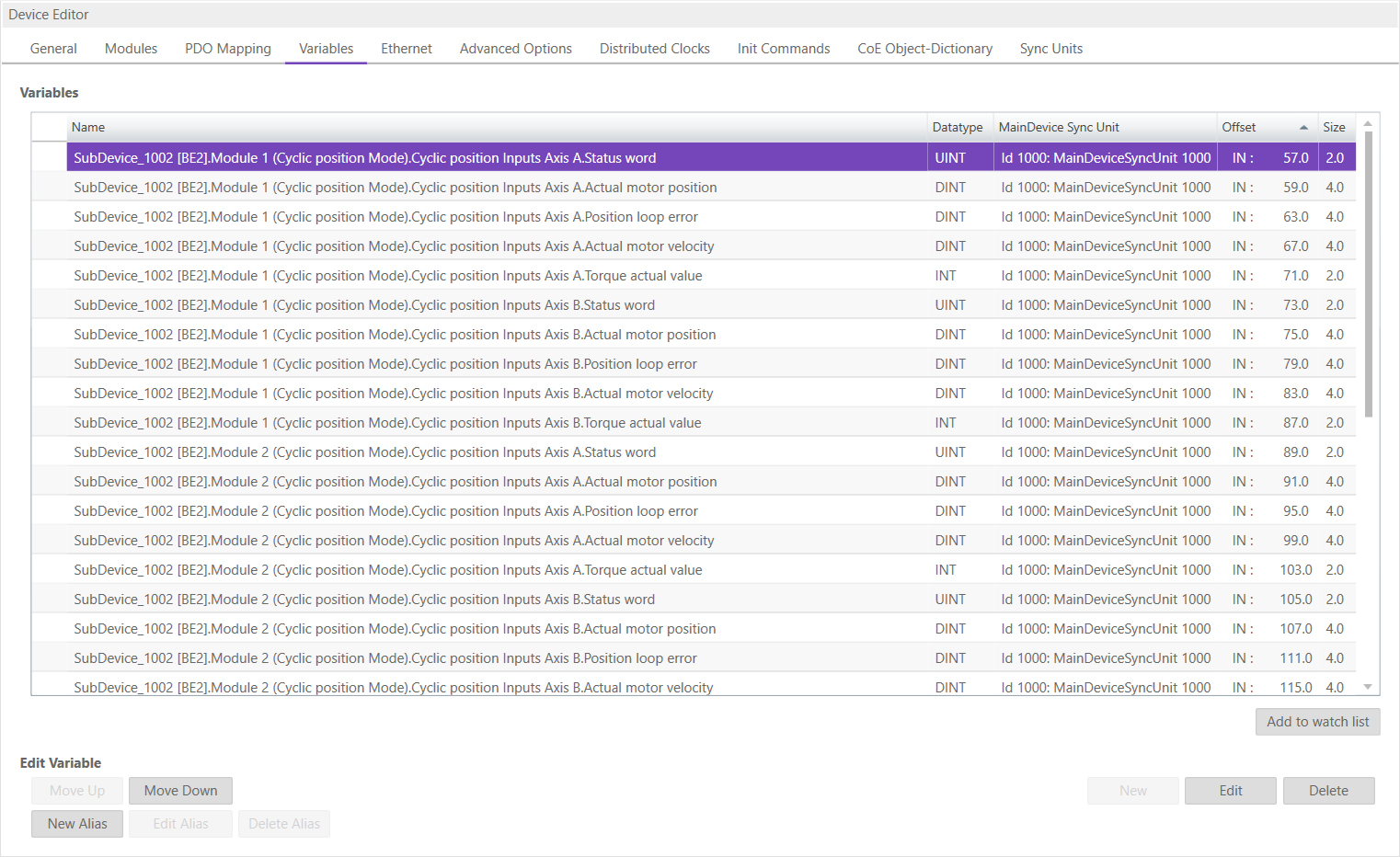Click the Edit button to modify variable
1400x857 pixels.
pos(1230,790)
